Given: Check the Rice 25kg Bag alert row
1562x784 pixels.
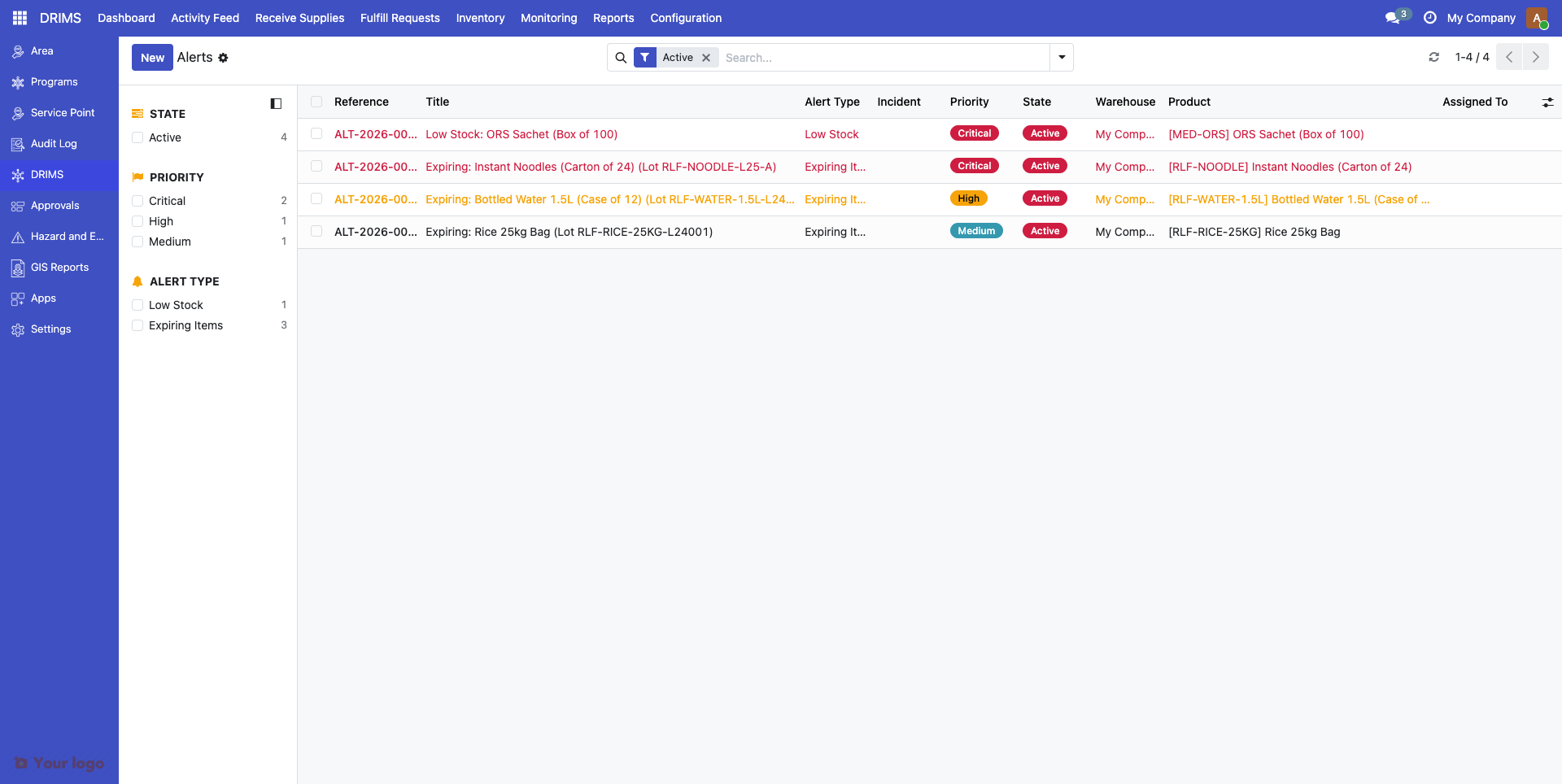Looking at the screenshot, I should click(316, 232).
